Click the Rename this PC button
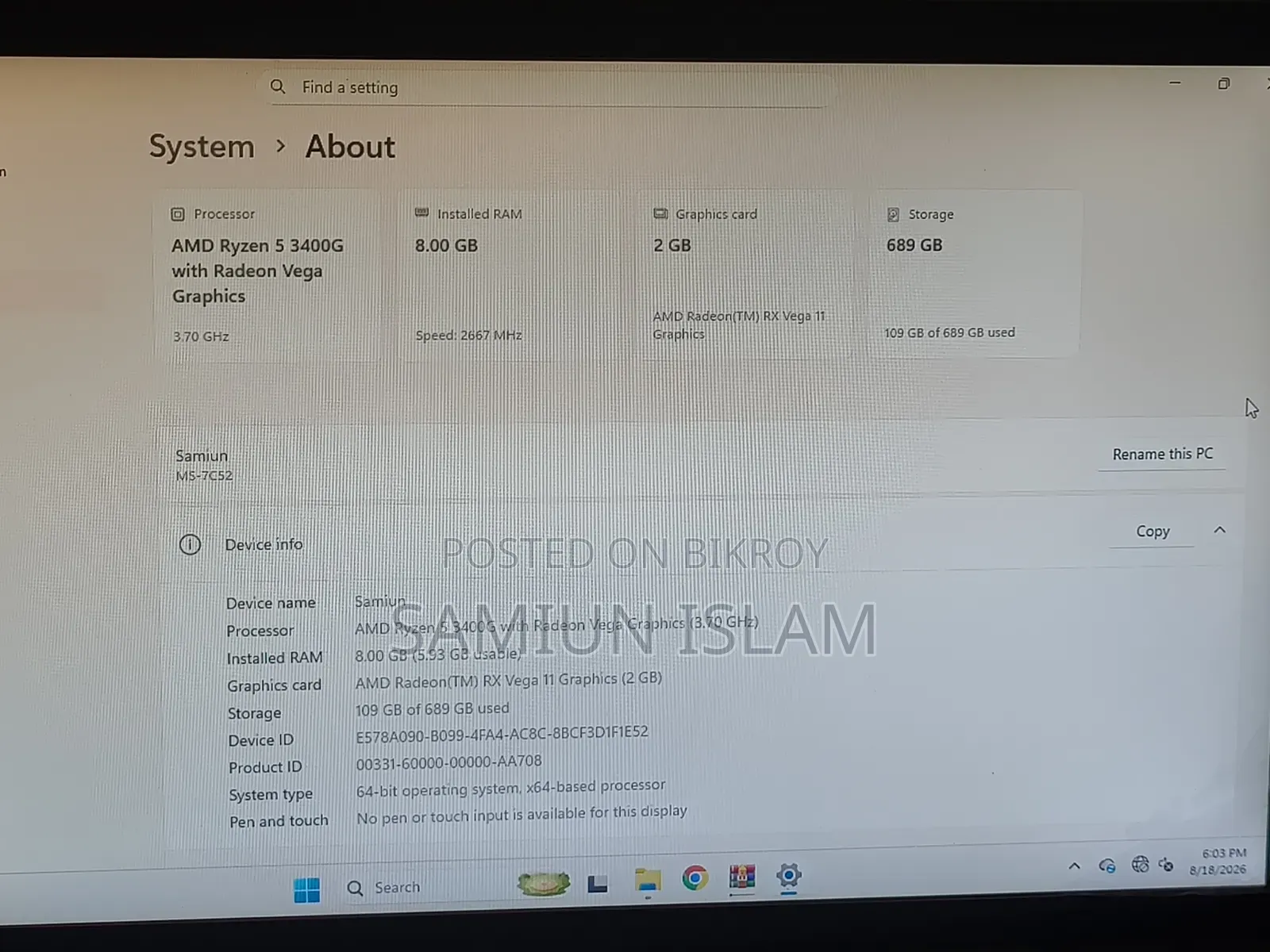 click(1162, 454)
